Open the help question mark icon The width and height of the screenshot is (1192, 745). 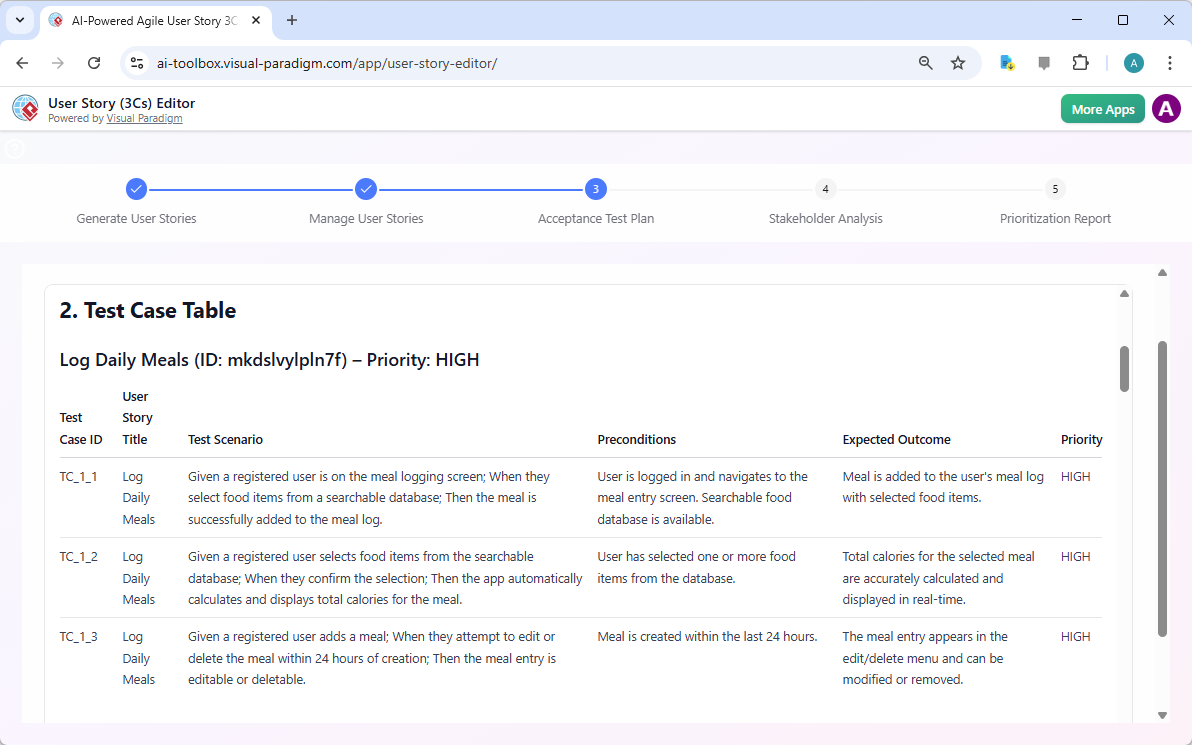click(14, 148)
